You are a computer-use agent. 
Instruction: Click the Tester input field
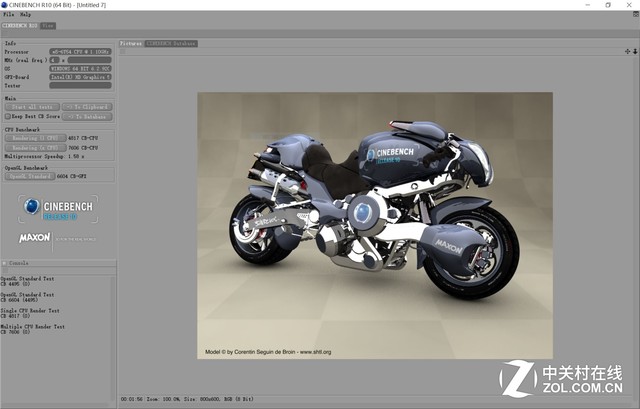point(80,86)
